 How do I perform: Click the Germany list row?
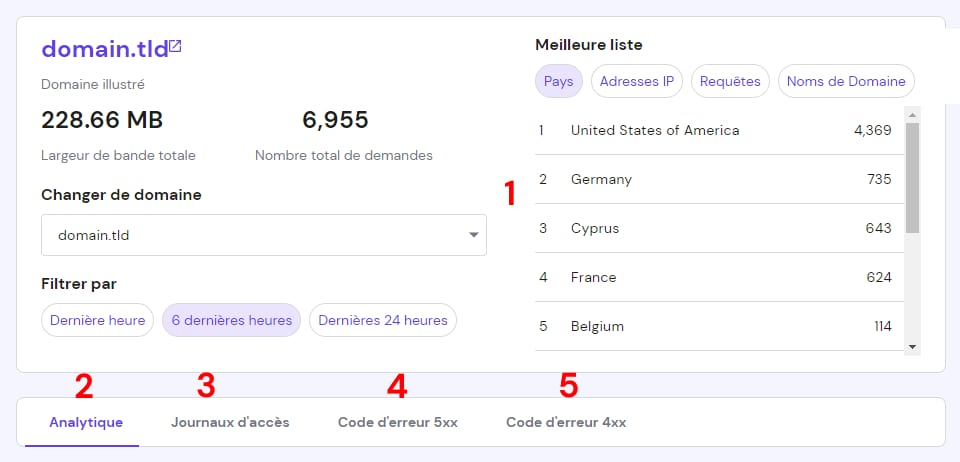coord(715,179)
